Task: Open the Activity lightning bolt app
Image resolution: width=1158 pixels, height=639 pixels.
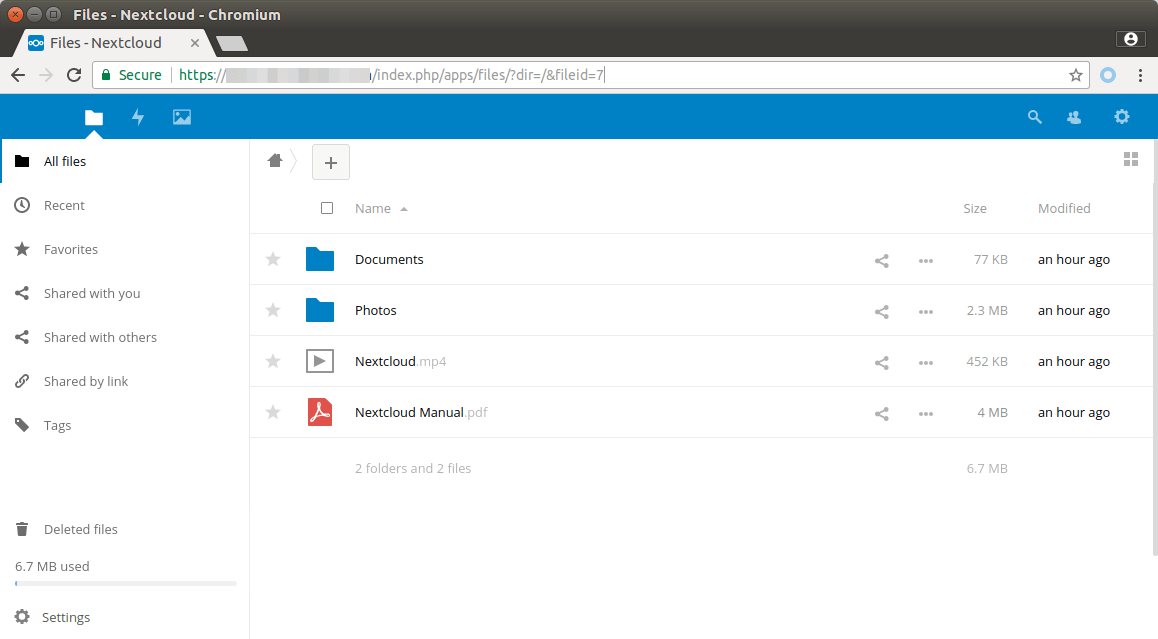Action: [138, 117]
